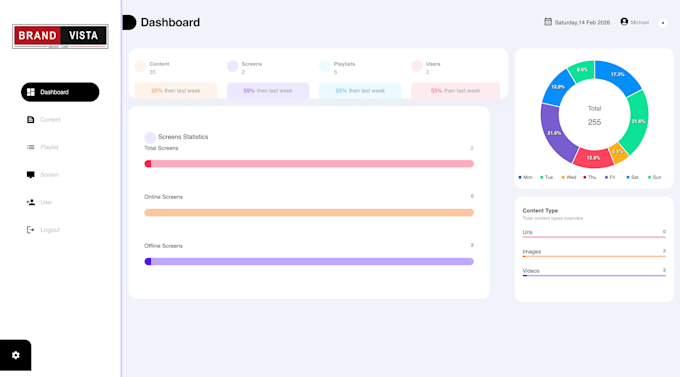This screenshot has width=680, height=377.
Task: Click the sidebar toggle beside Dashboard title
Action: click(x=129, y=22)
